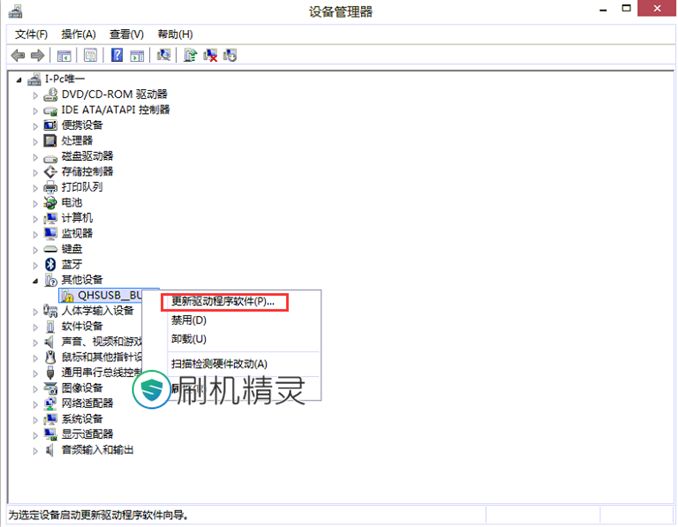Image resolution: width=678 pixels, height=527 pixels.
Task: Select the DVD/CD-ROM 驱动器 drive icon
Action: pyautogui.click(x=51, y=94)
